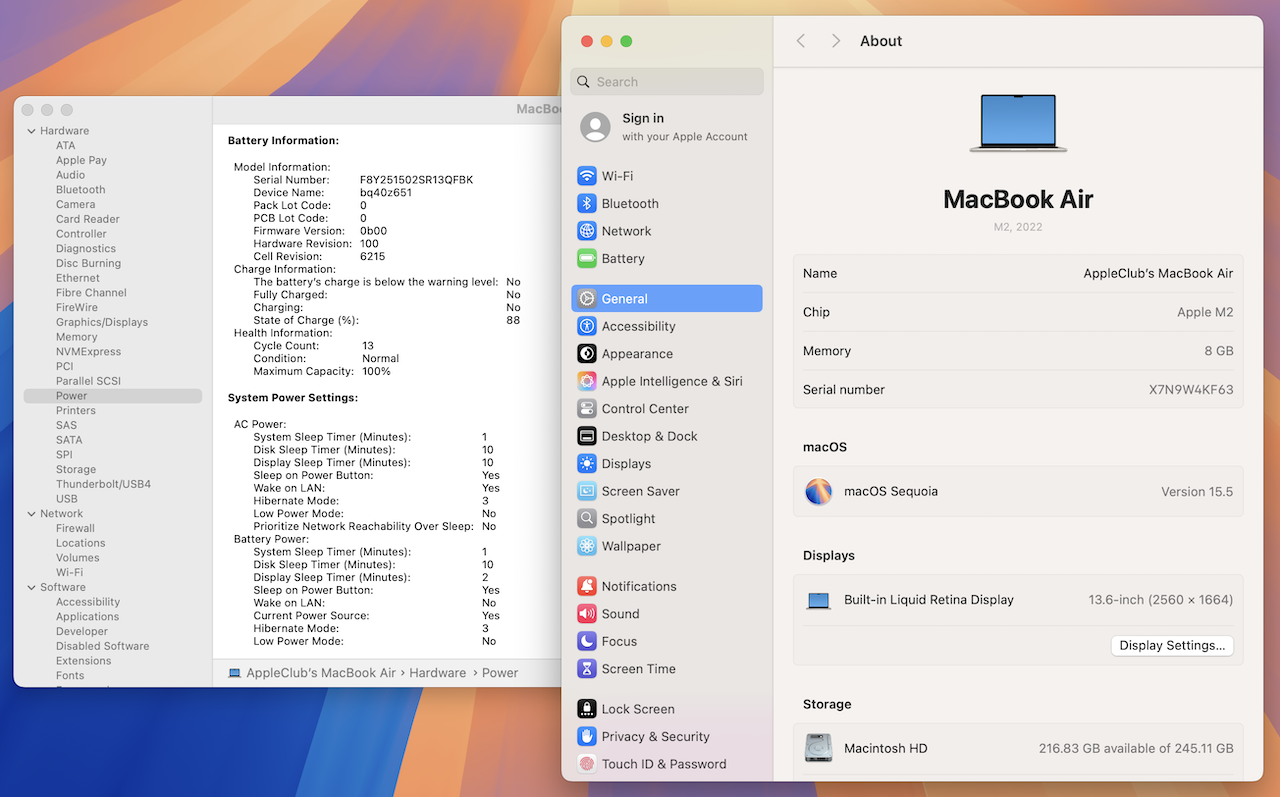Click the Appearance icon
Image resolution: width=1280 pixels, height=797 pixels.
point(587,353)
